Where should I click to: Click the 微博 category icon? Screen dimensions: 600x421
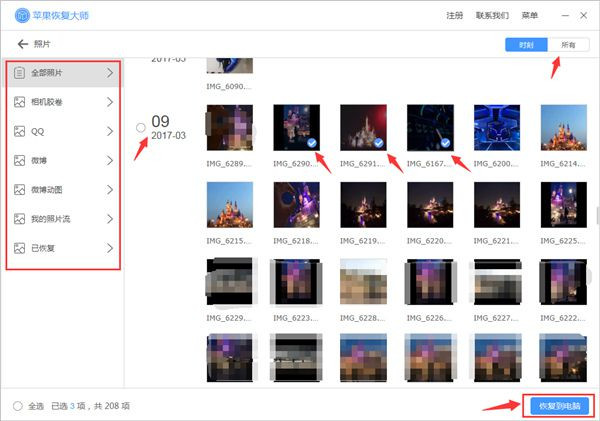coord(20,160)
